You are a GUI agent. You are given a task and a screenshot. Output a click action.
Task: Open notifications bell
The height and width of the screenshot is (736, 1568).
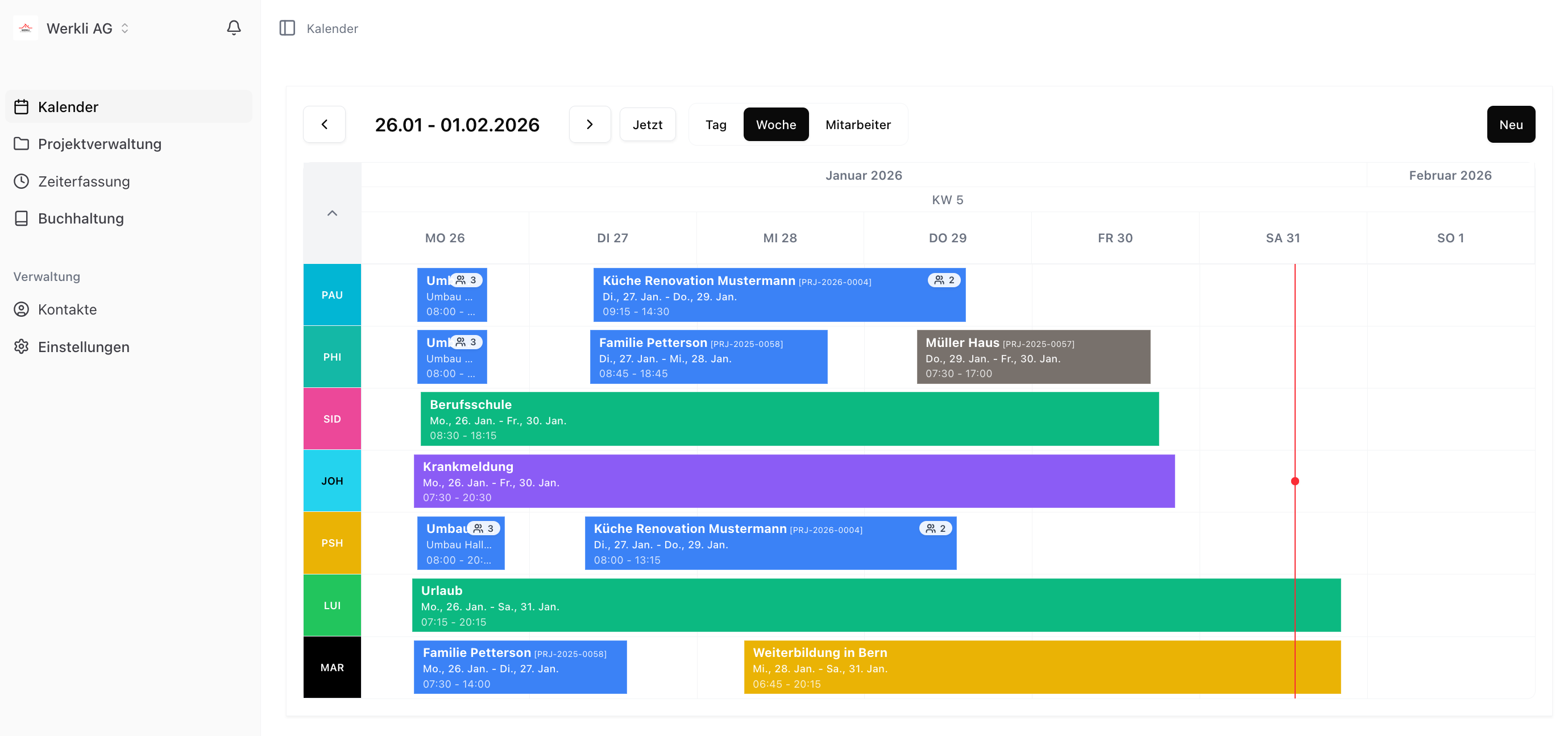point(234,28)
